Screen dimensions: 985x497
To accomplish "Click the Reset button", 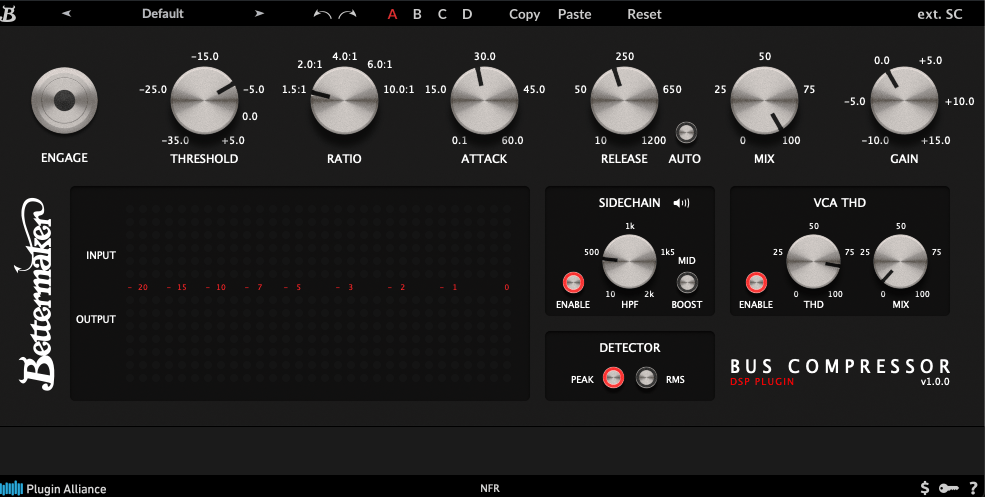I will point(644,14).
